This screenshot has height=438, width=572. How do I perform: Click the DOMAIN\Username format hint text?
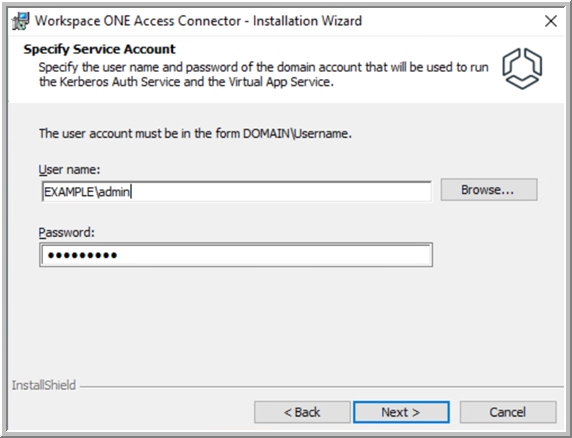point(195,133)
